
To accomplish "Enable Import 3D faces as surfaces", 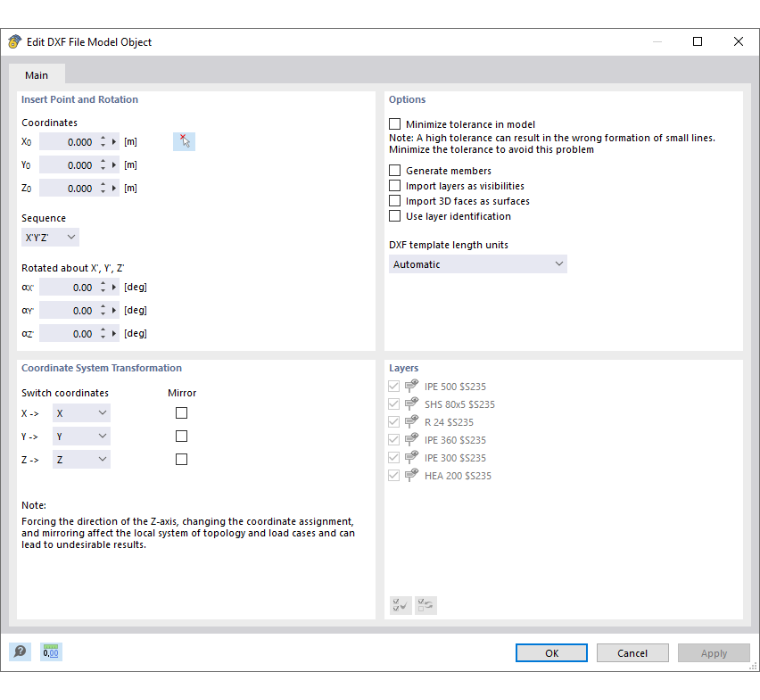I will click(395, 201).
